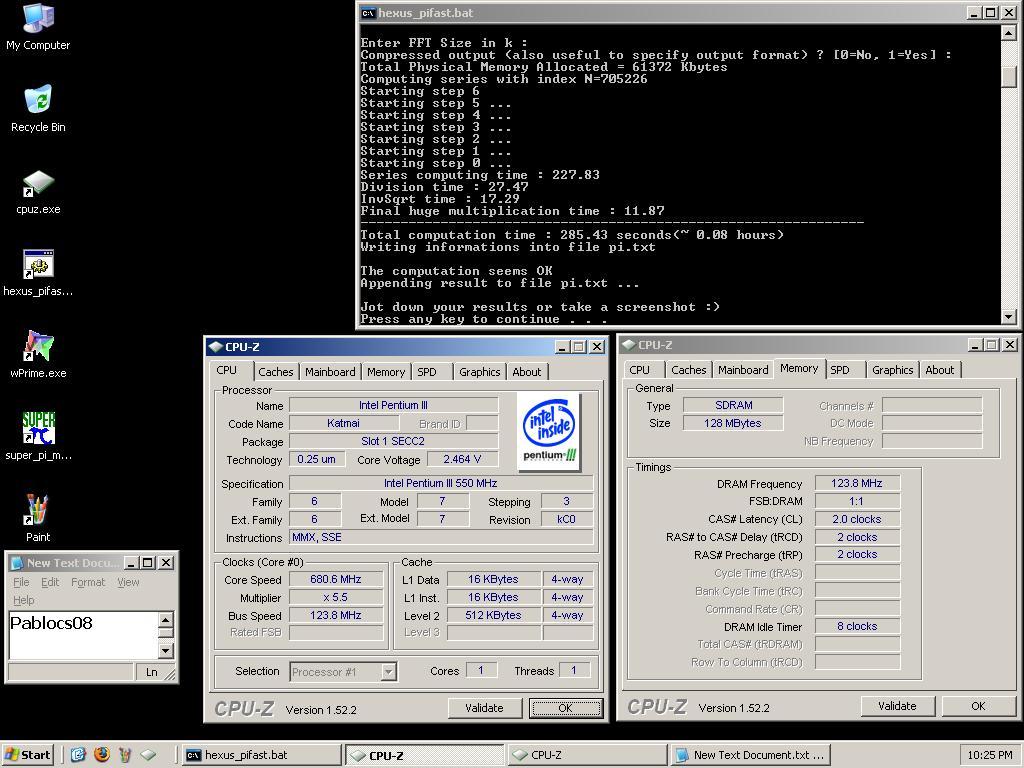Click Validate in the left CPU-Z window
The width and height of the screenshot is (1024, 768).
point(485,708)
